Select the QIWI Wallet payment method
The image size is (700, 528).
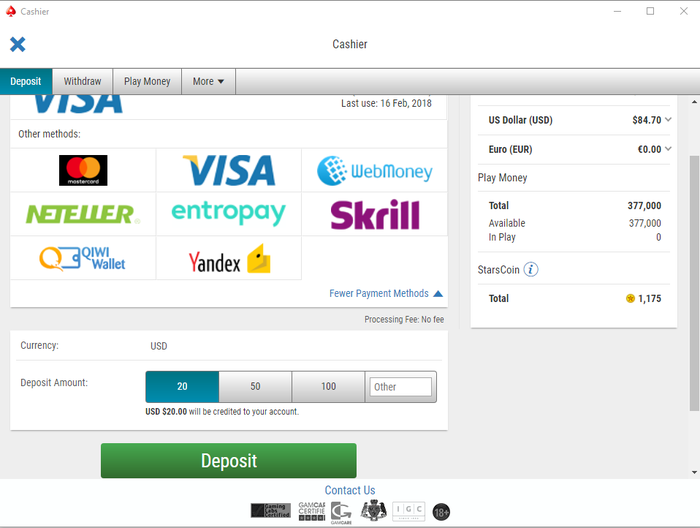tap(83, 258)
